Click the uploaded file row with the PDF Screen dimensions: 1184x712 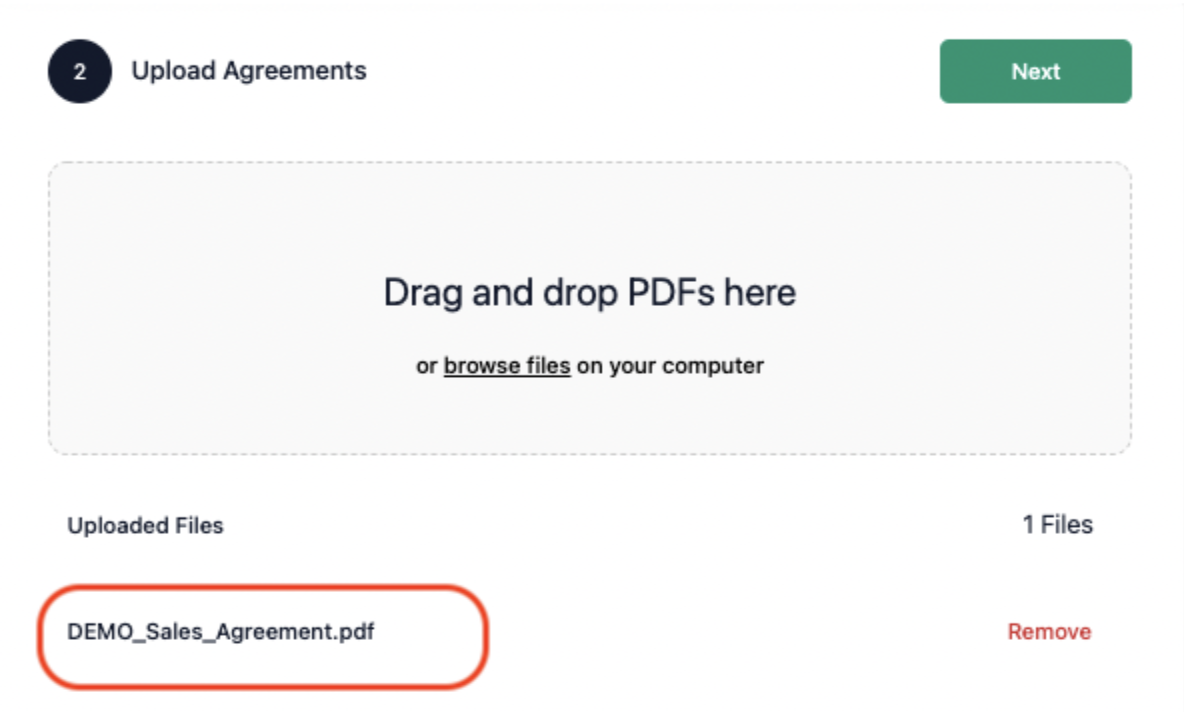click(580, 631)
